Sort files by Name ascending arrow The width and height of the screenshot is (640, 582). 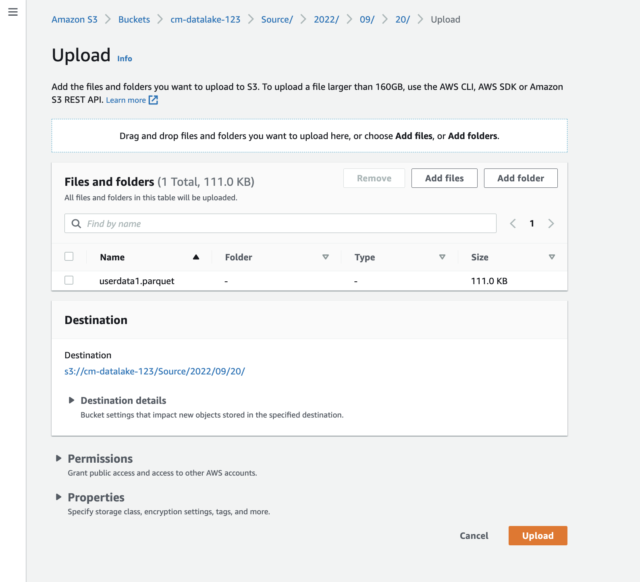[195, 257]
